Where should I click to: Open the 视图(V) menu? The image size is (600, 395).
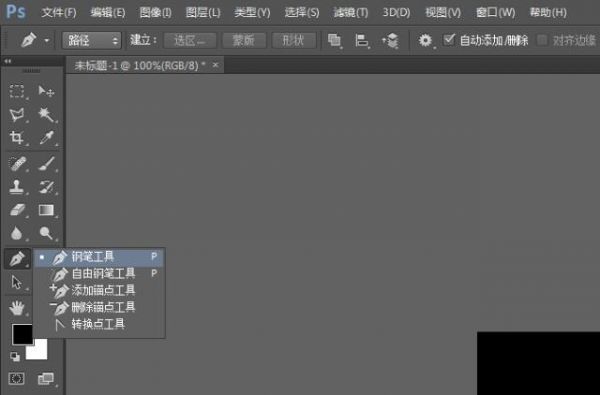coord(443,13)
